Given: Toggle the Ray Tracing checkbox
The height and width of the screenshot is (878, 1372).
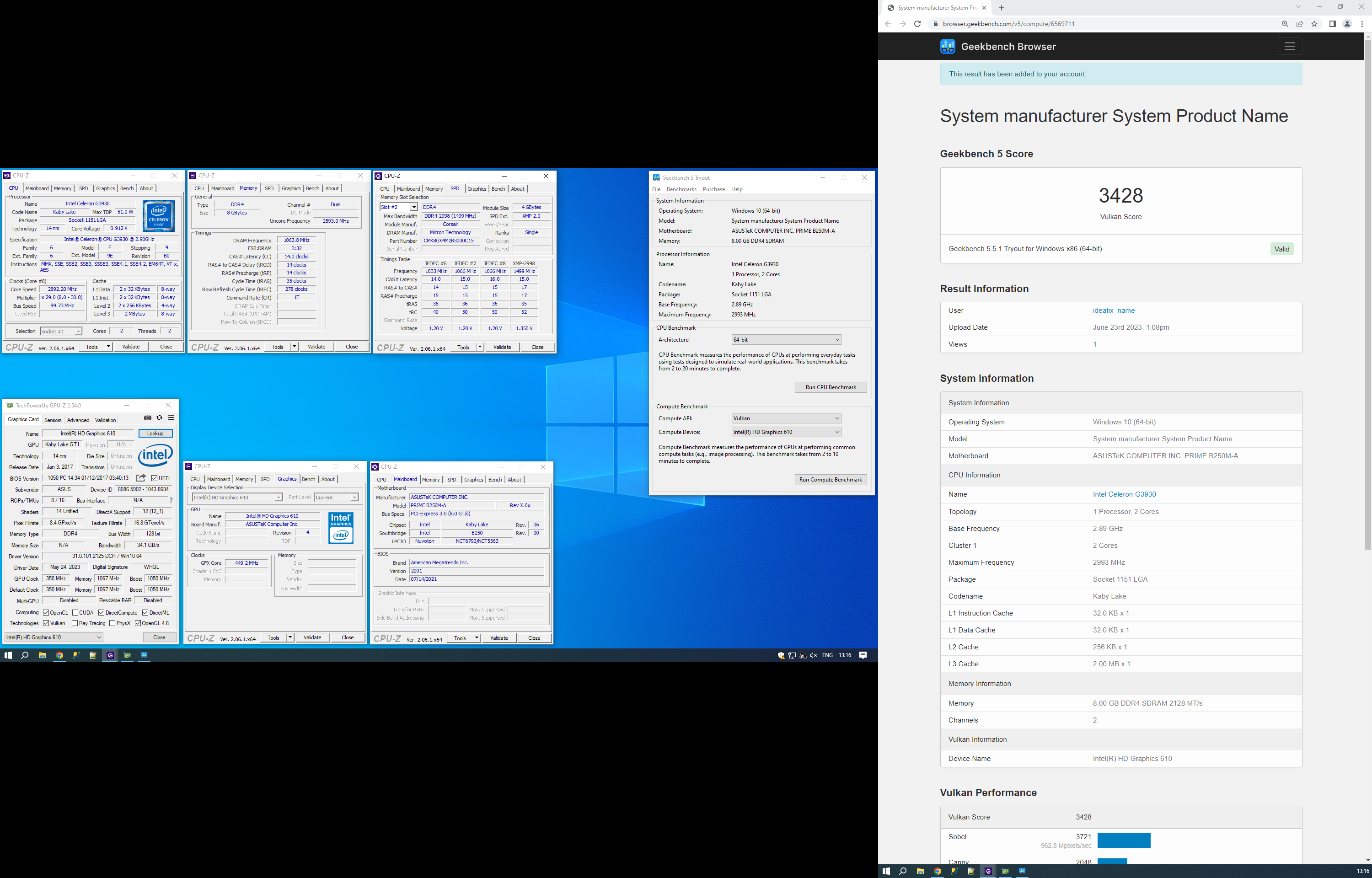Looking at the screenshot, I should pyautogui.click(x=75, y=624).
